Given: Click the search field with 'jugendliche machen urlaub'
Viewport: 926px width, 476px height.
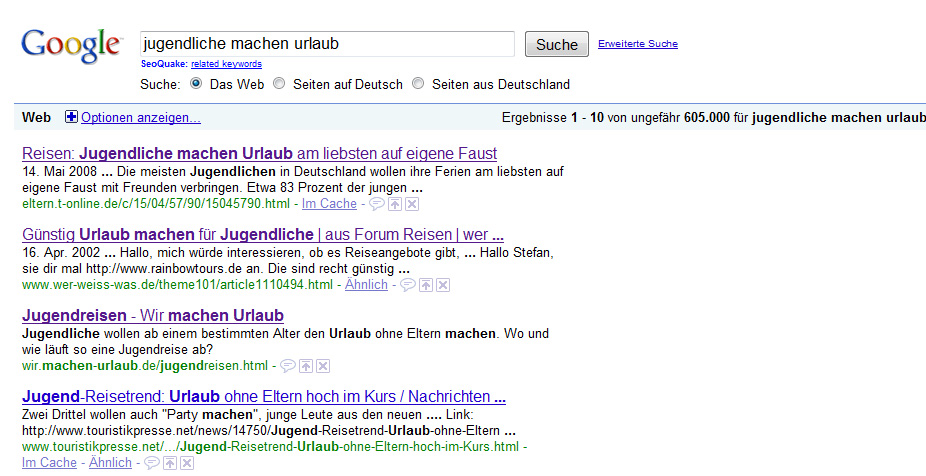Looking at the screenshot, I should coord(327,44).
